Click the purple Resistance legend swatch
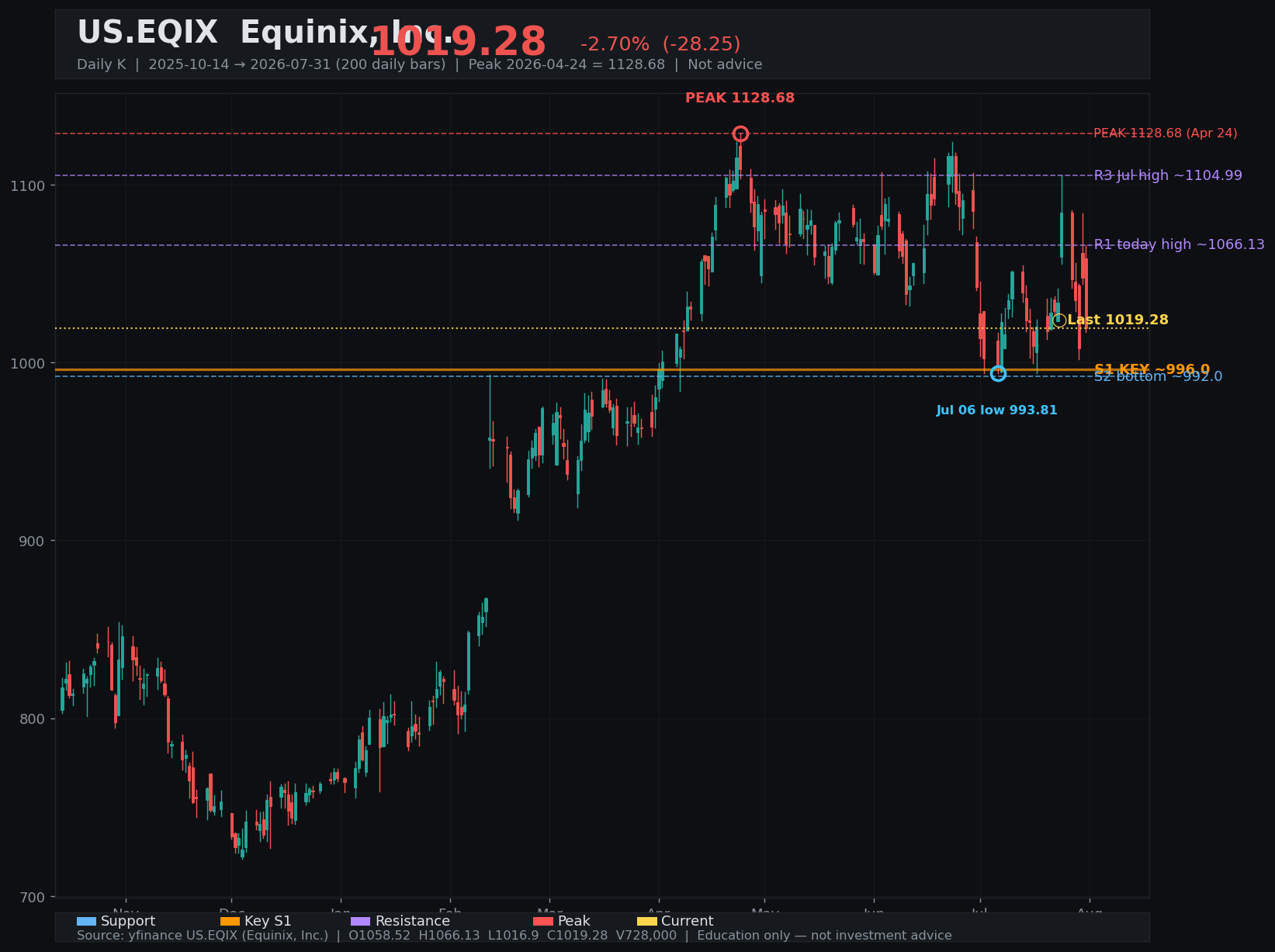This screenshot has height=952, width=1275. pyautogui.click(x=361, y=921)
